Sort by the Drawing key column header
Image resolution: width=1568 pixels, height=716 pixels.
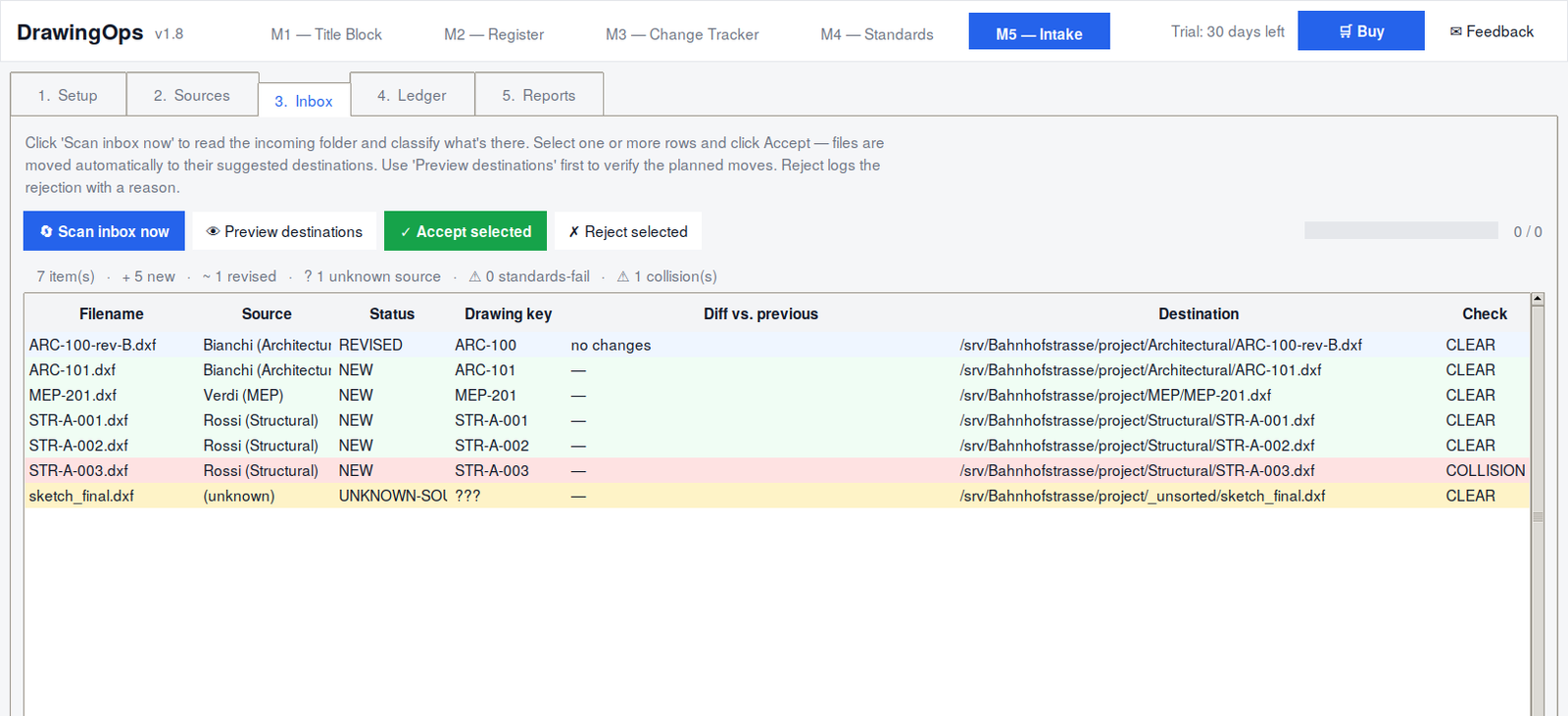(x=509, y=314)
